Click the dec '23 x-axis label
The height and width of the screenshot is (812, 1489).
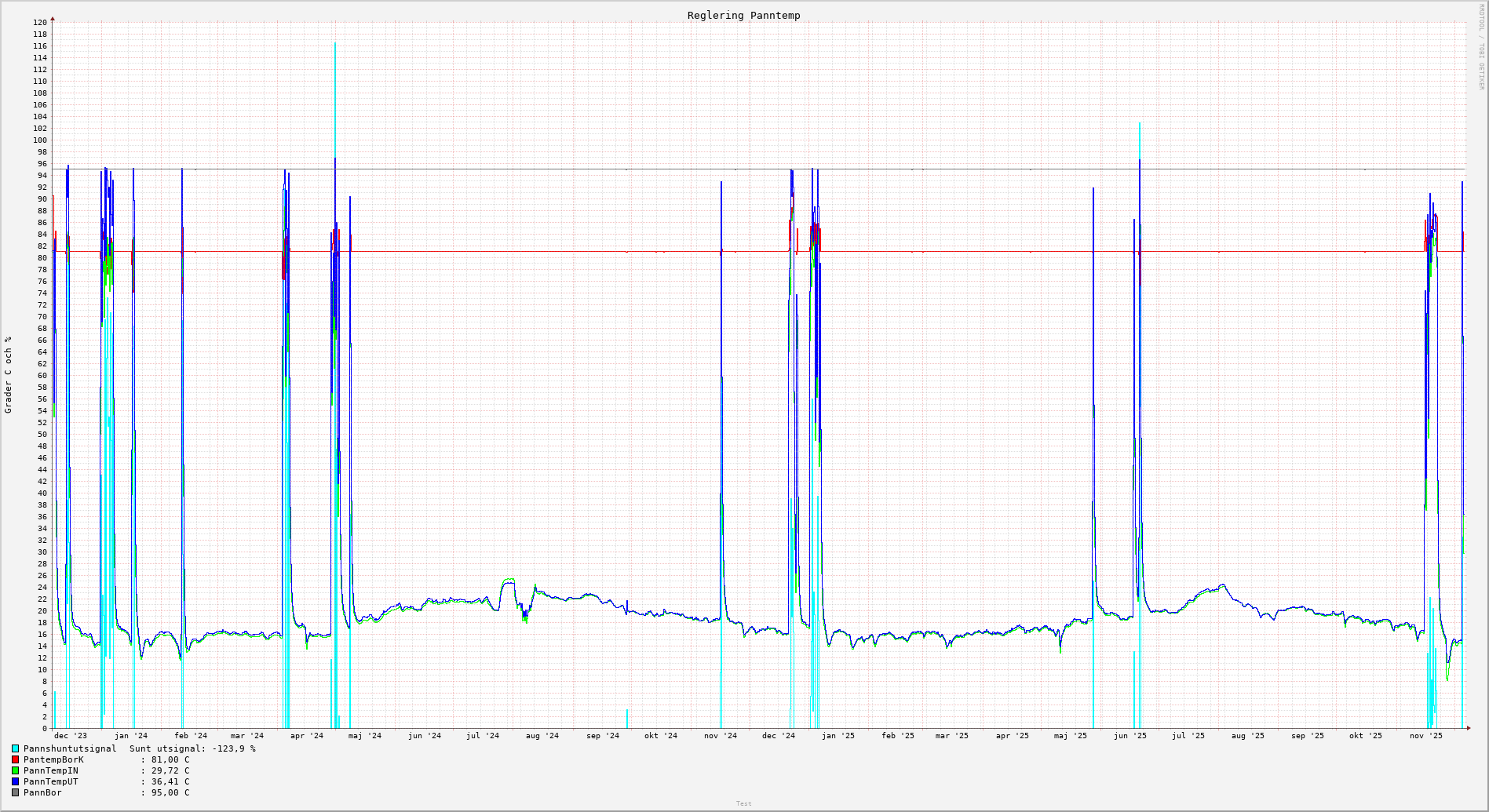71,736
